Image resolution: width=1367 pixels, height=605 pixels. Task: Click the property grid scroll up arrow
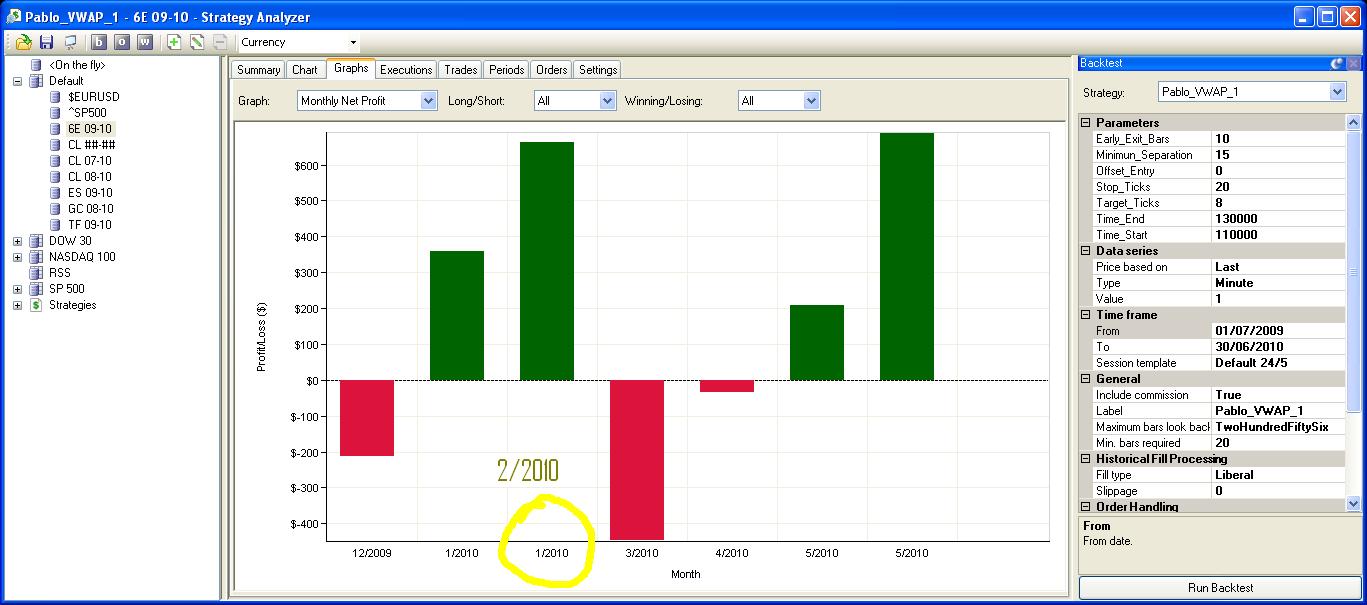(x=1354, y=123)
